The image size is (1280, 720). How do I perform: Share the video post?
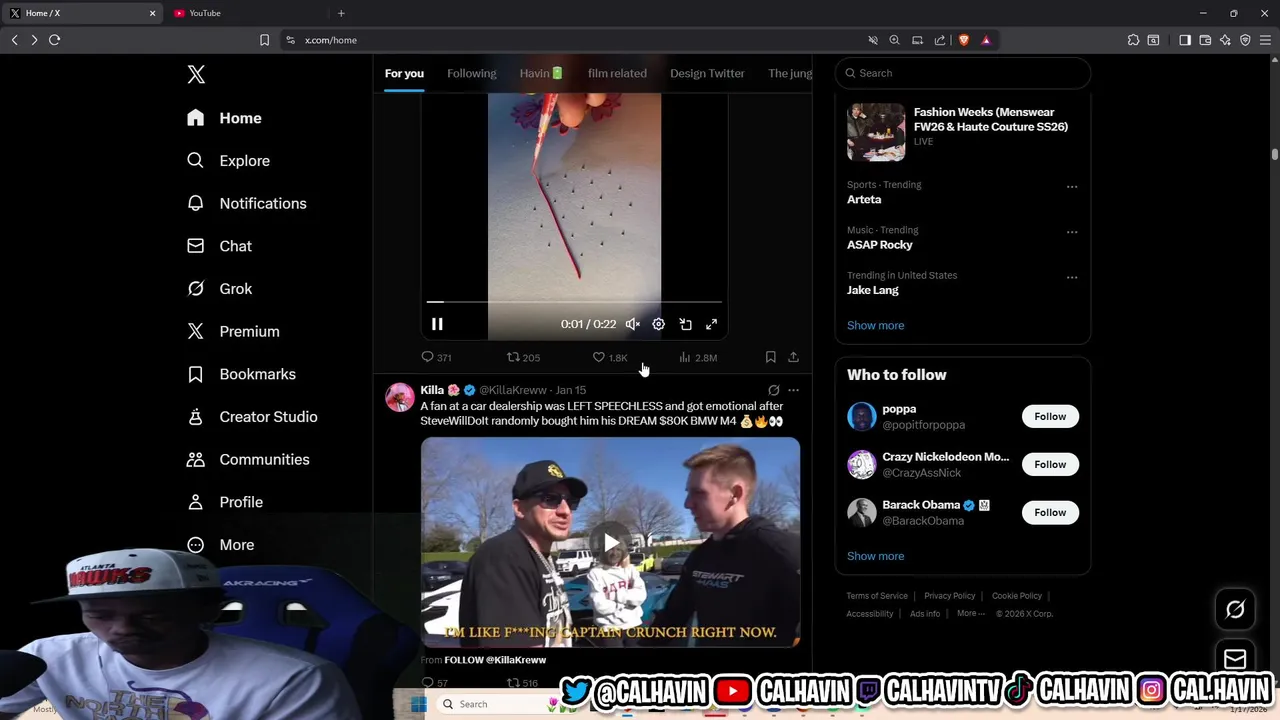point(793,357)
